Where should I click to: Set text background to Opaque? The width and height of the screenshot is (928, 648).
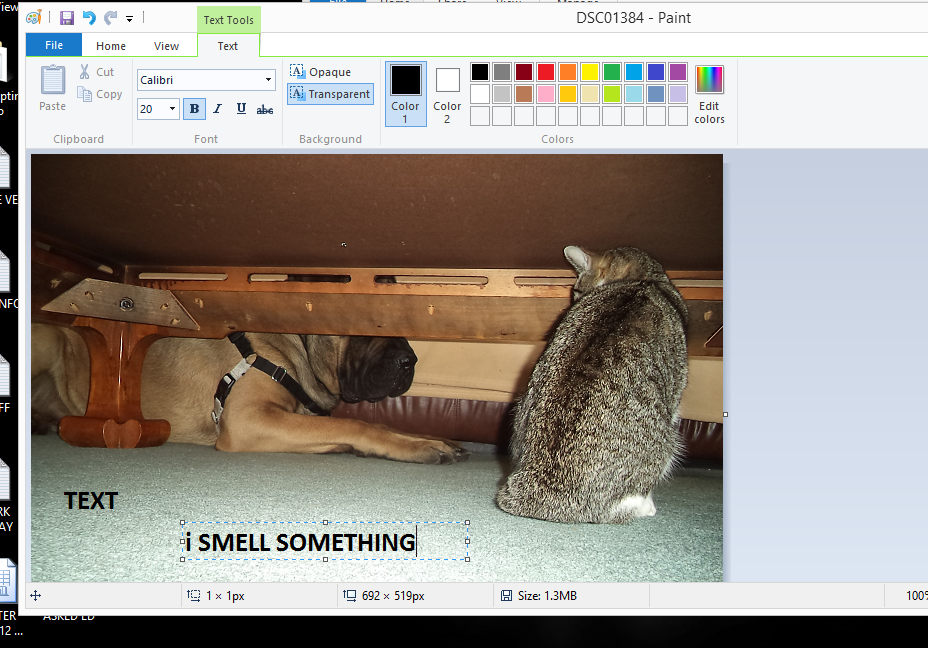(x=321, y=72)
